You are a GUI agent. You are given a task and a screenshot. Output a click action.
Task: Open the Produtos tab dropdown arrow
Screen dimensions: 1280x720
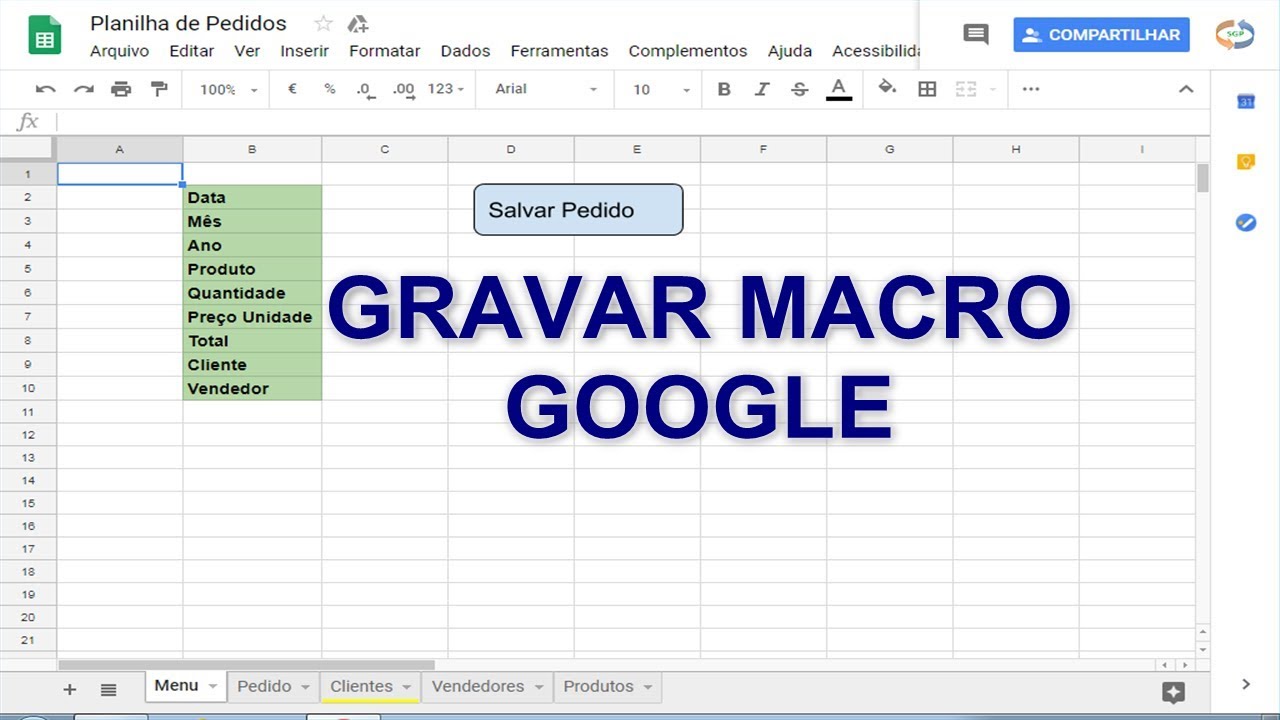[x=647, y=687]
